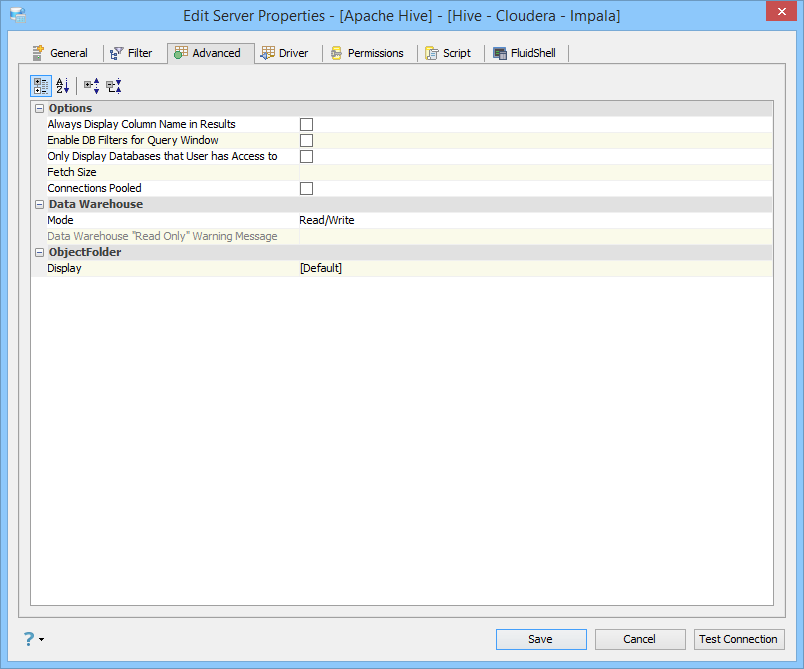
Task: Select the Categorized view toolbar icon
Action: (41, 86)
